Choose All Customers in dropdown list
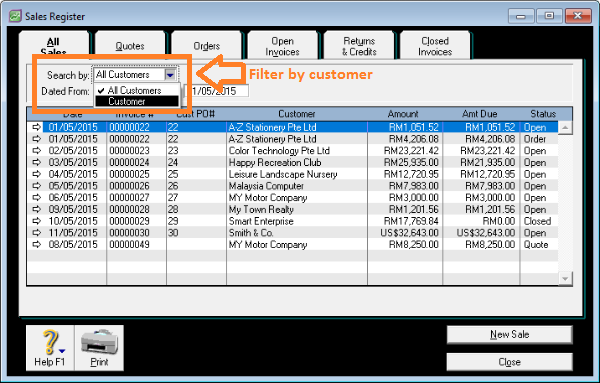 click(137, 90)
